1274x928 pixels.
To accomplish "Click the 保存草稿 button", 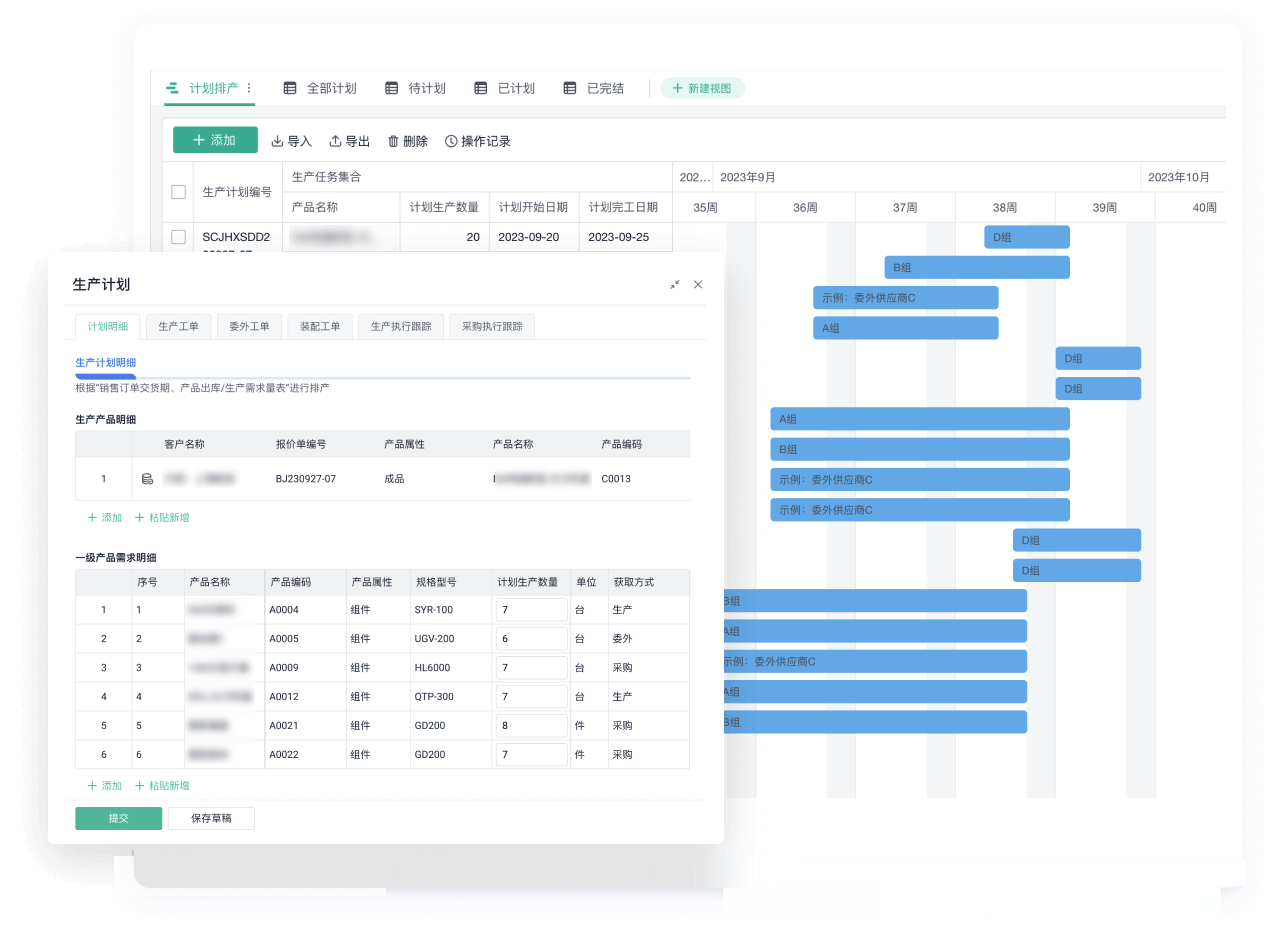I will click(x=211, y=818).
